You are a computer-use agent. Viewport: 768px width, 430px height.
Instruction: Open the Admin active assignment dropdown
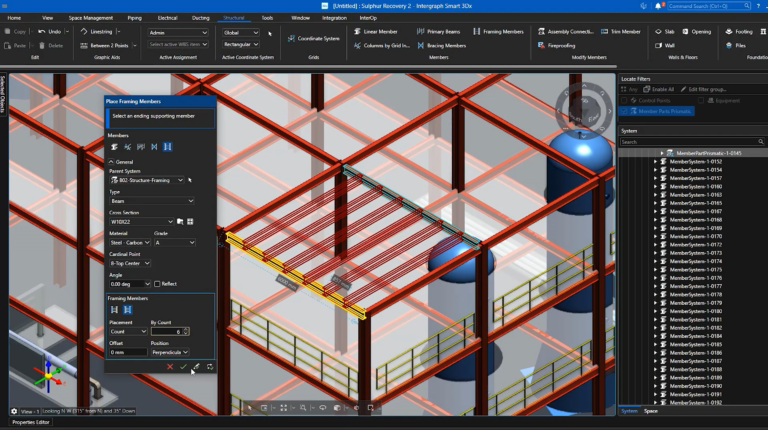pos(178,32)
